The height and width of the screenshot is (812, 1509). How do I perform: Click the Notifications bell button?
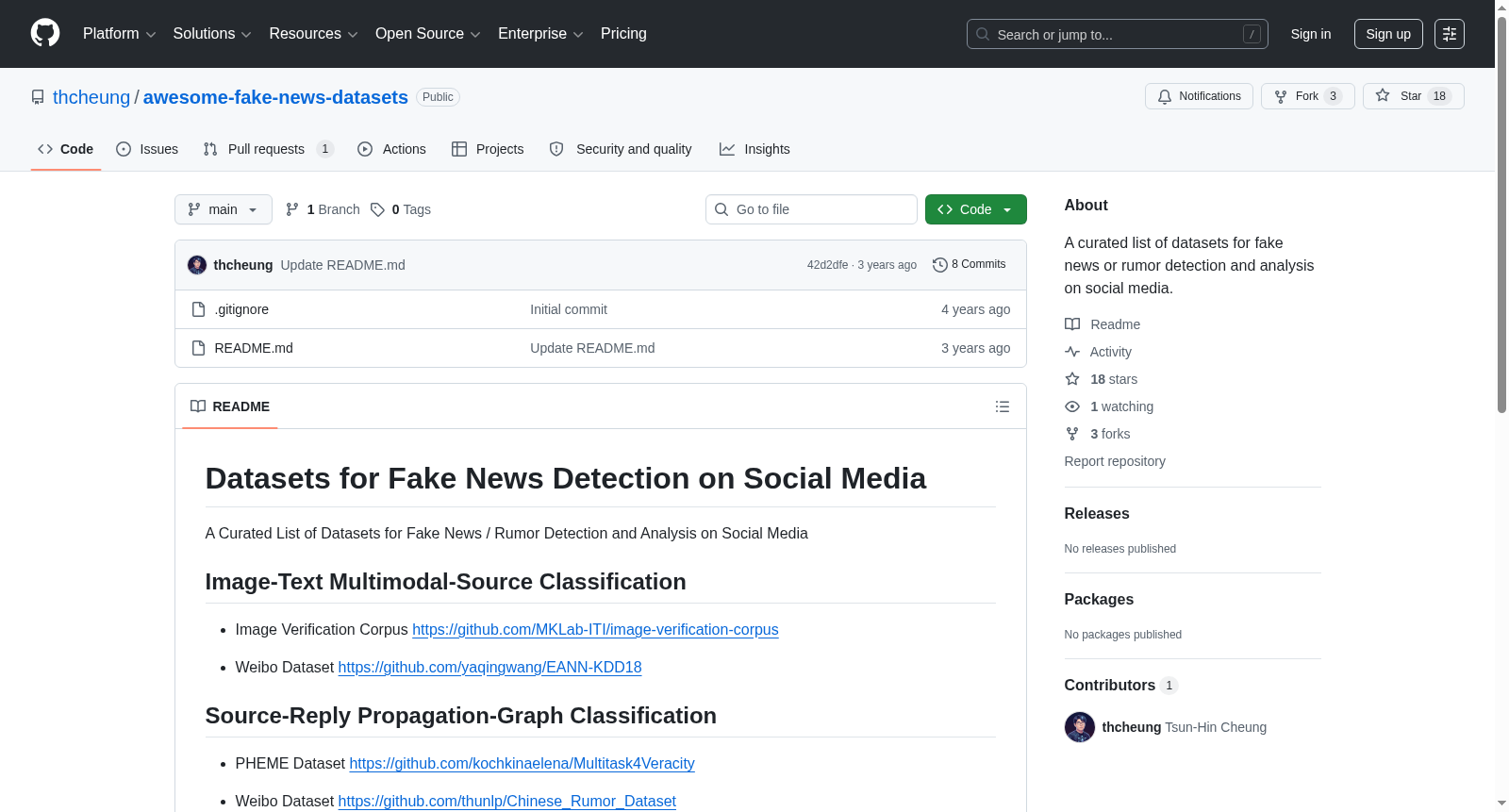(x=1199, y=96)
